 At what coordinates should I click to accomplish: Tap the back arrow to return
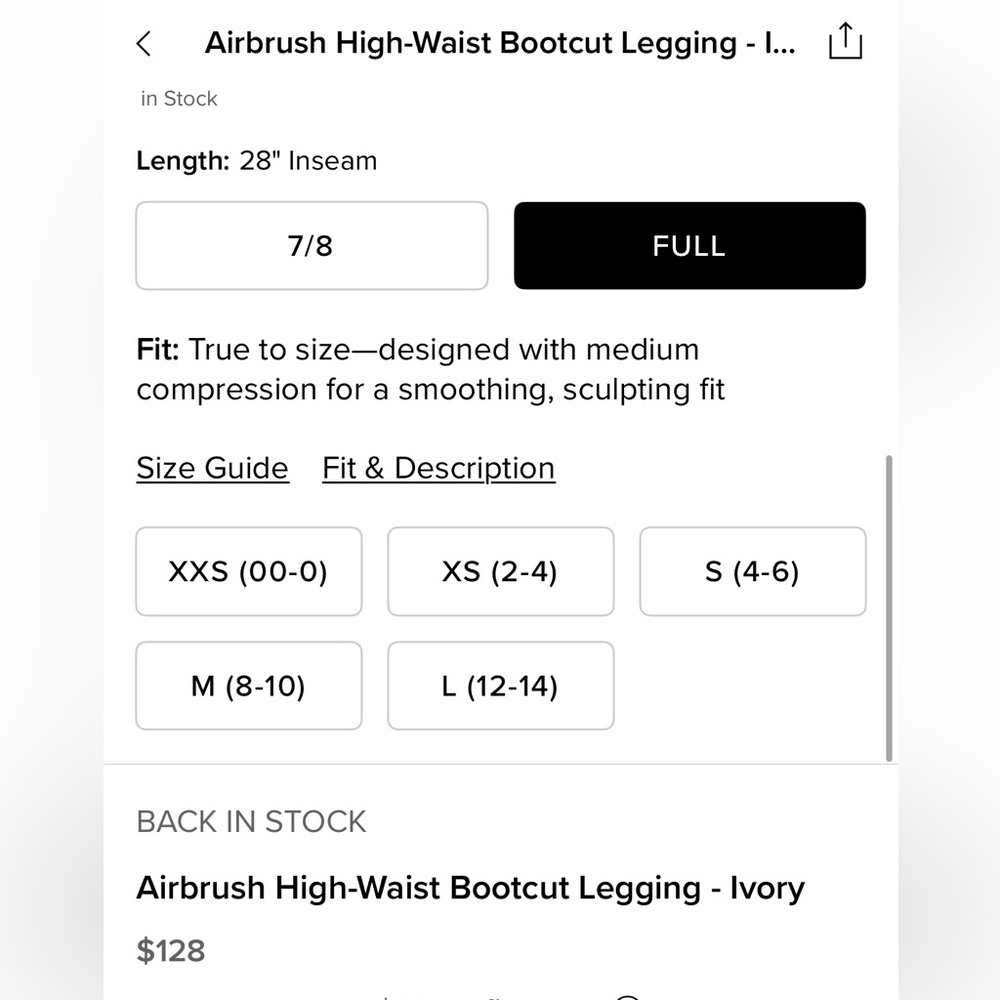pyautogui.click(x=144, y=42)
